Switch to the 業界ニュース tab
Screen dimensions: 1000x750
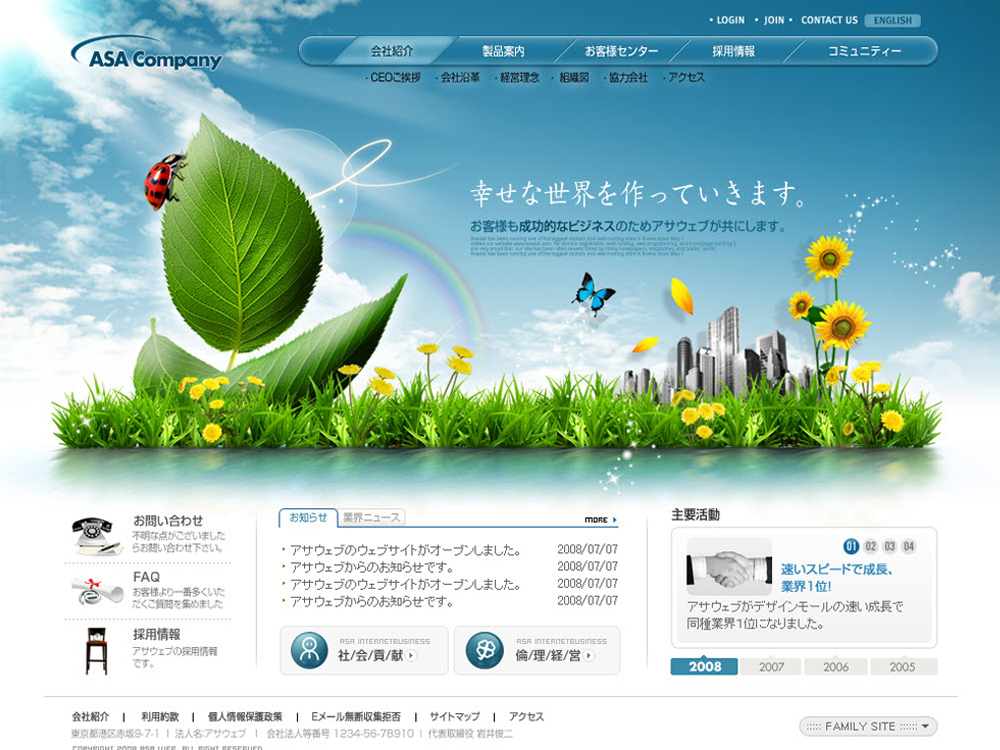pos(371,518)
